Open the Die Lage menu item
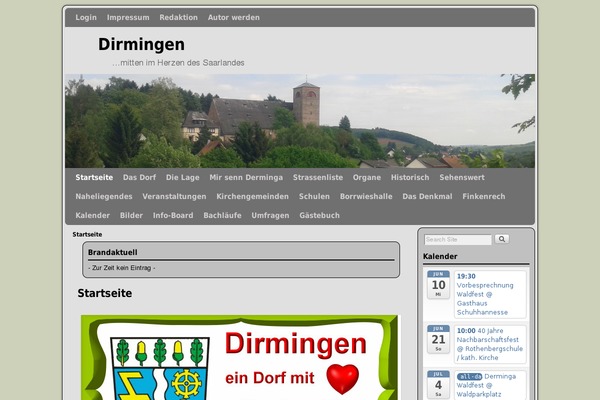Screen dimensions: 600x400 point(183,177)
